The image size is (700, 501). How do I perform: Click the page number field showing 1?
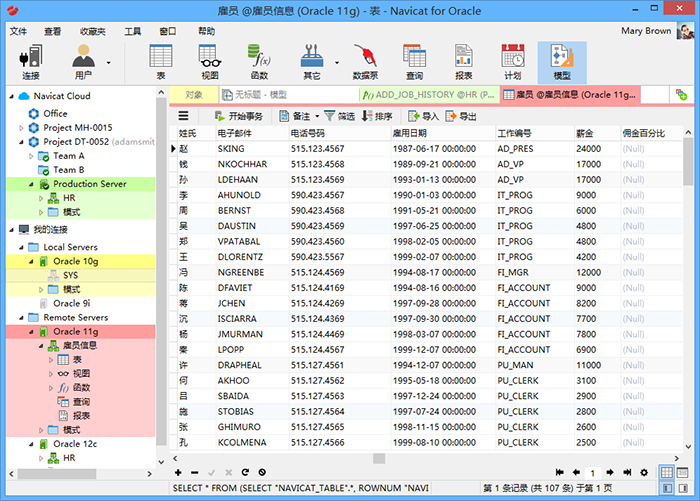tap(593, 472)
